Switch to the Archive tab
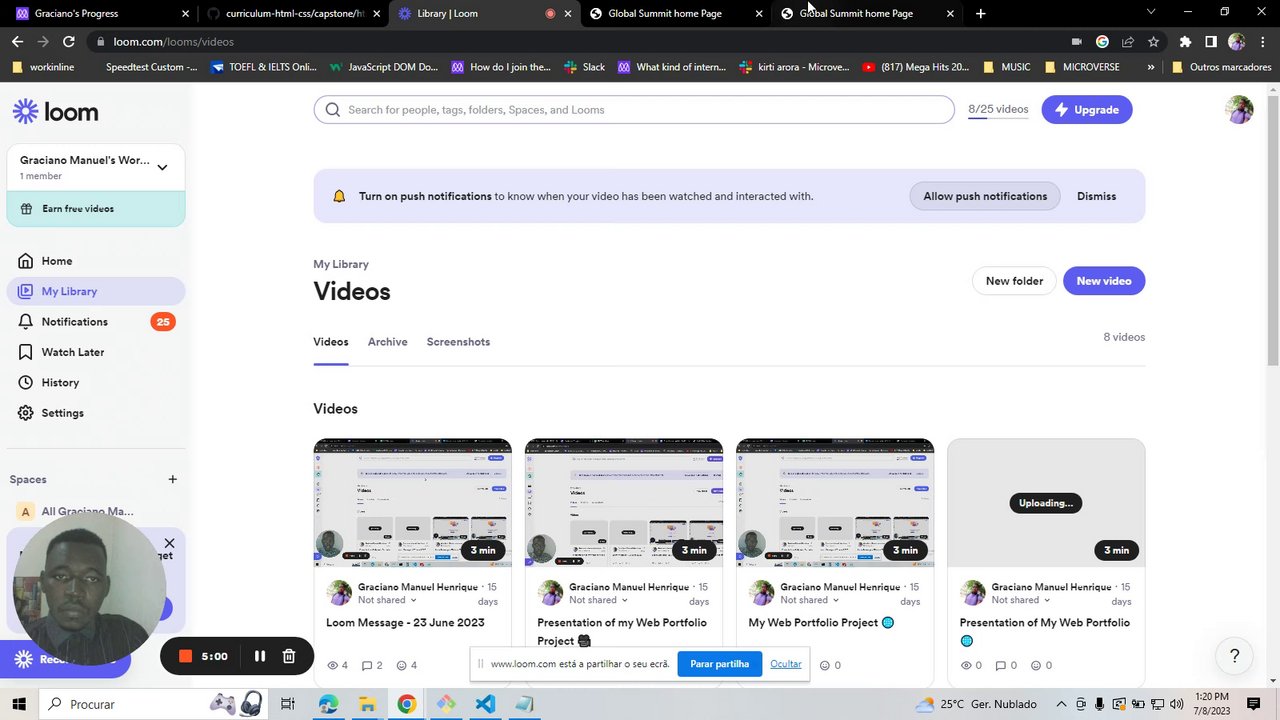The image size is (1280, 720). coord(387,342)
